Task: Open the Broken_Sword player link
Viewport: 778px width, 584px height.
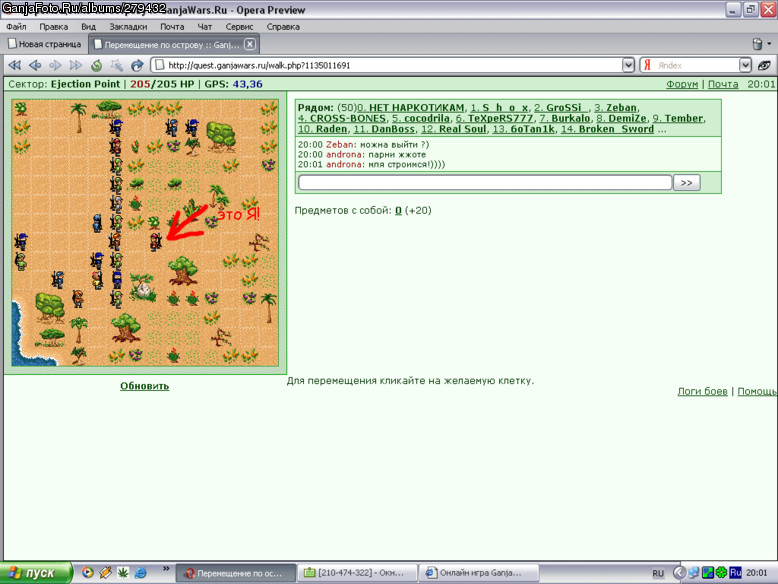Action: pos(607,129)
